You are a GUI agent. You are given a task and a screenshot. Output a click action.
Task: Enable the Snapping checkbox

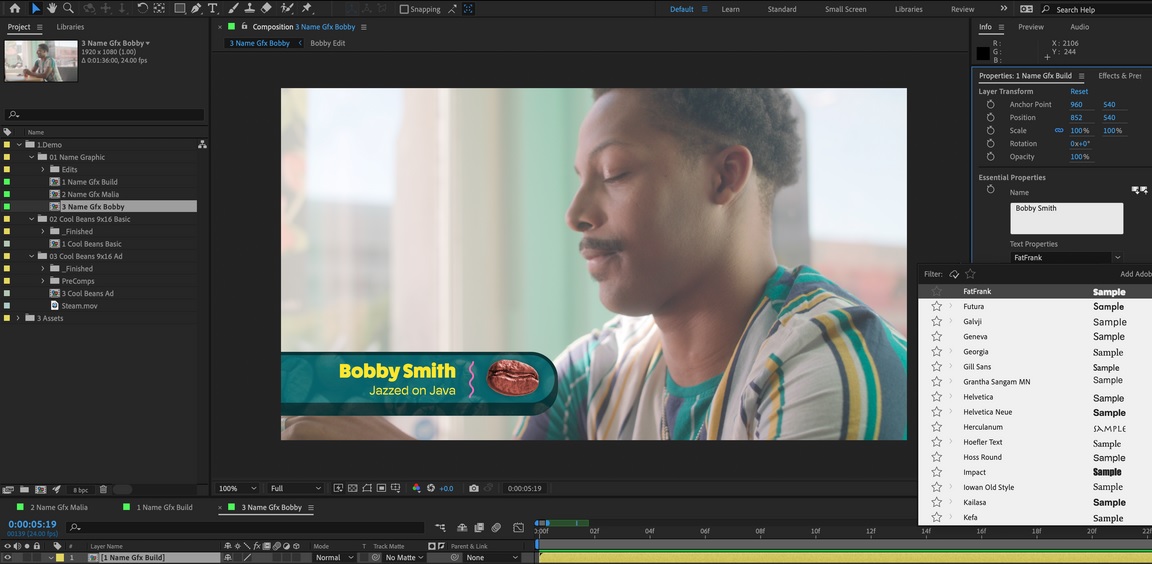click(404, 9)
